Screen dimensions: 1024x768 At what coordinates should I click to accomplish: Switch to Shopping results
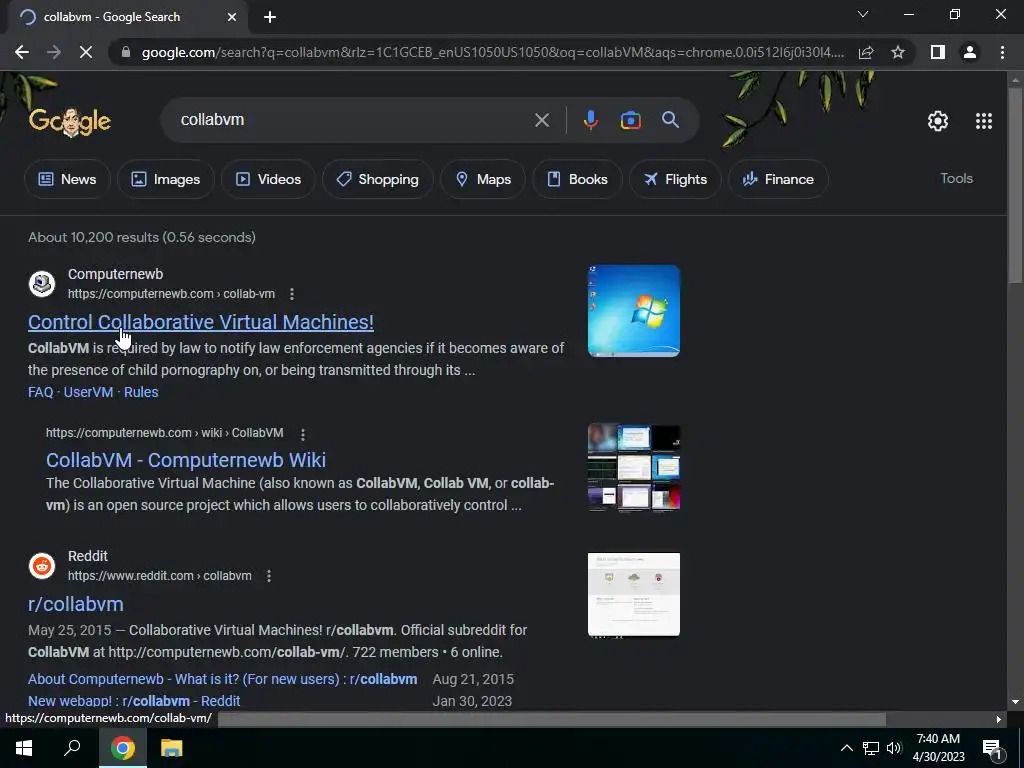[x=377, y=179]
